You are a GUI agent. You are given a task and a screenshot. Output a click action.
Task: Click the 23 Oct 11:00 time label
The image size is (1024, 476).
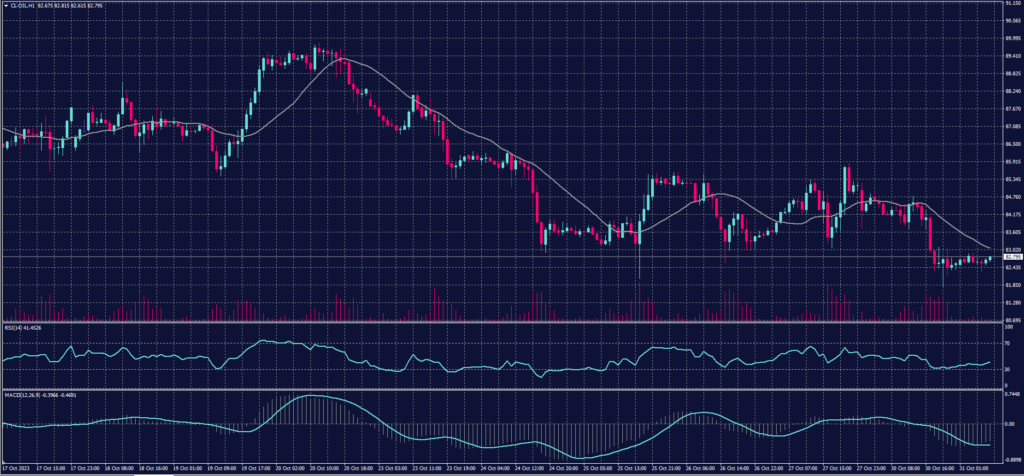(428, 467)
